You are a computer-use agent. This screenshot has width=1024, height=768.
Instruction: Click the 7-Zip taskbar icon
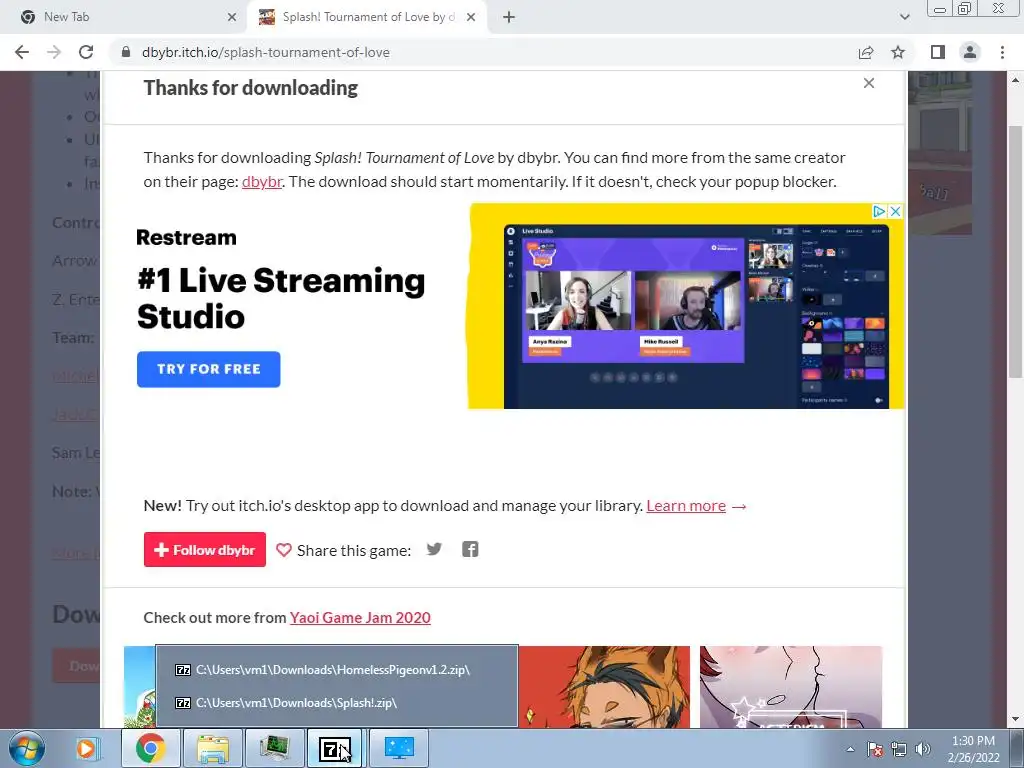tap(335, 748)
